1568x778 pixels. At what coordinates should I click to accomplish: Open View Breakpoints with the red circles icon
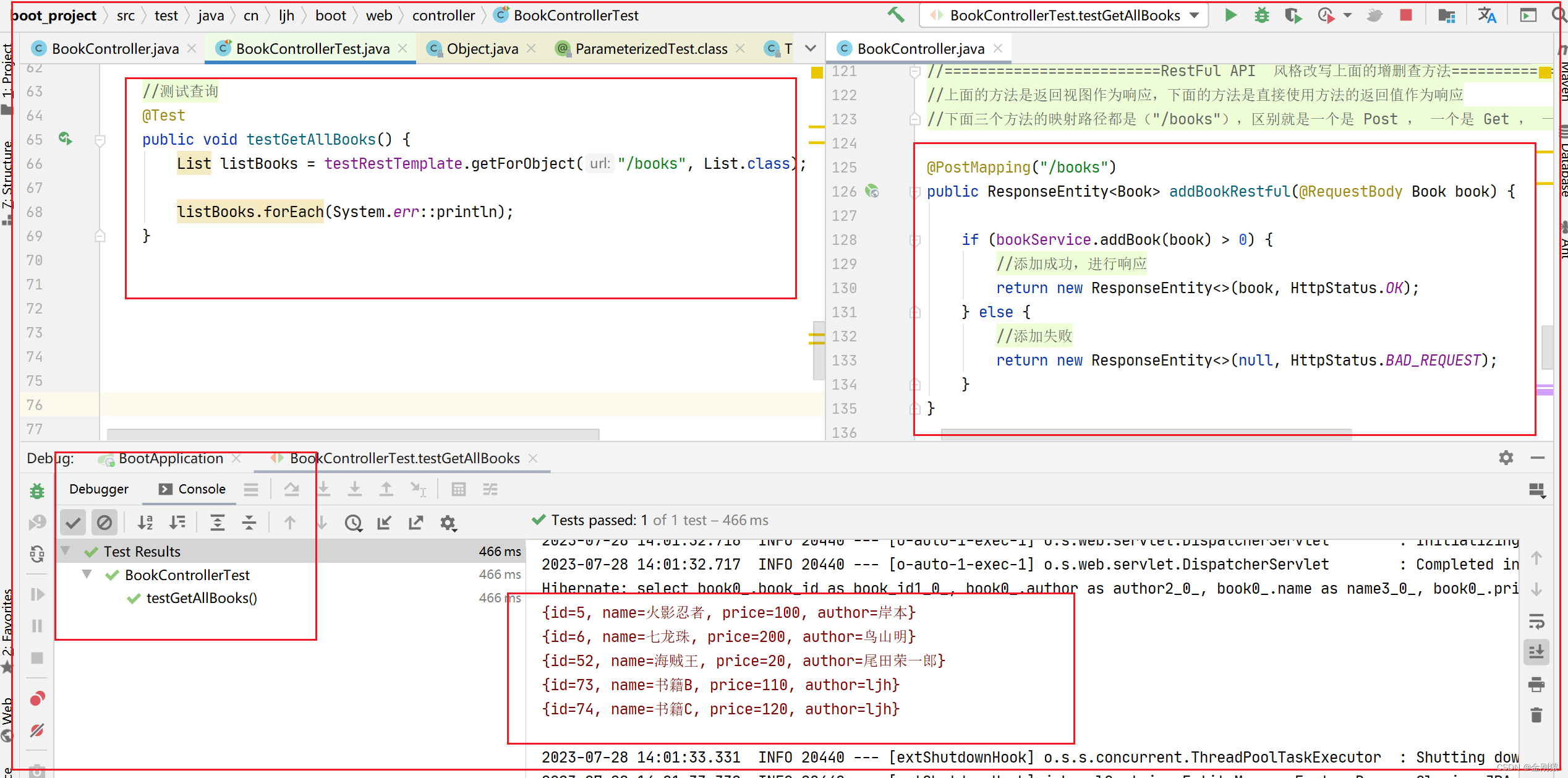pyautogui.click(x=37, y=699)
